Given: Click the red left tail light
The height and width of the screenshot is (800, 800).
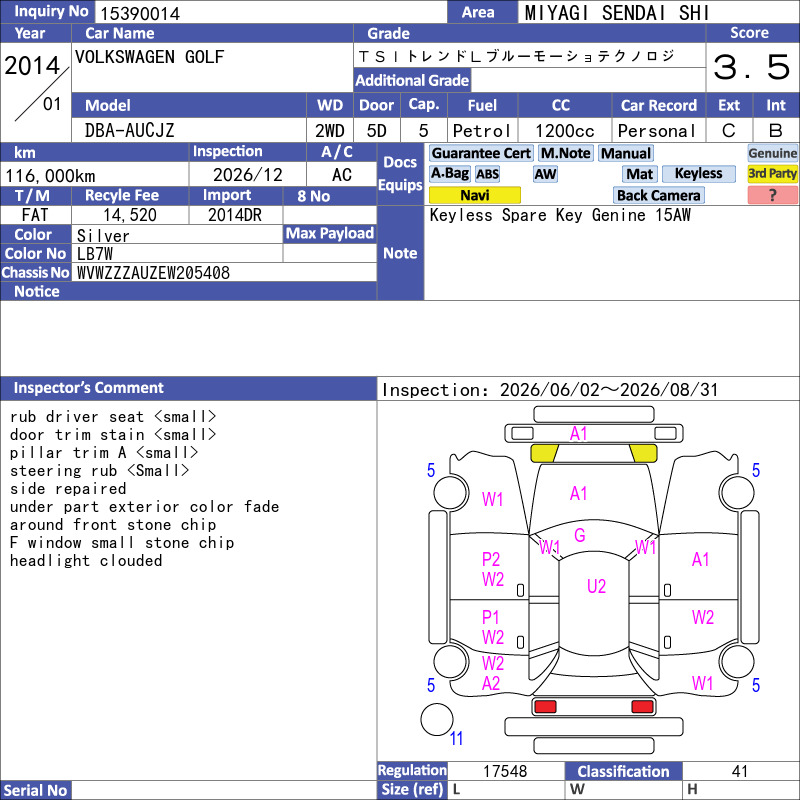Looking at the screenshot, I should tap(545, 707).
